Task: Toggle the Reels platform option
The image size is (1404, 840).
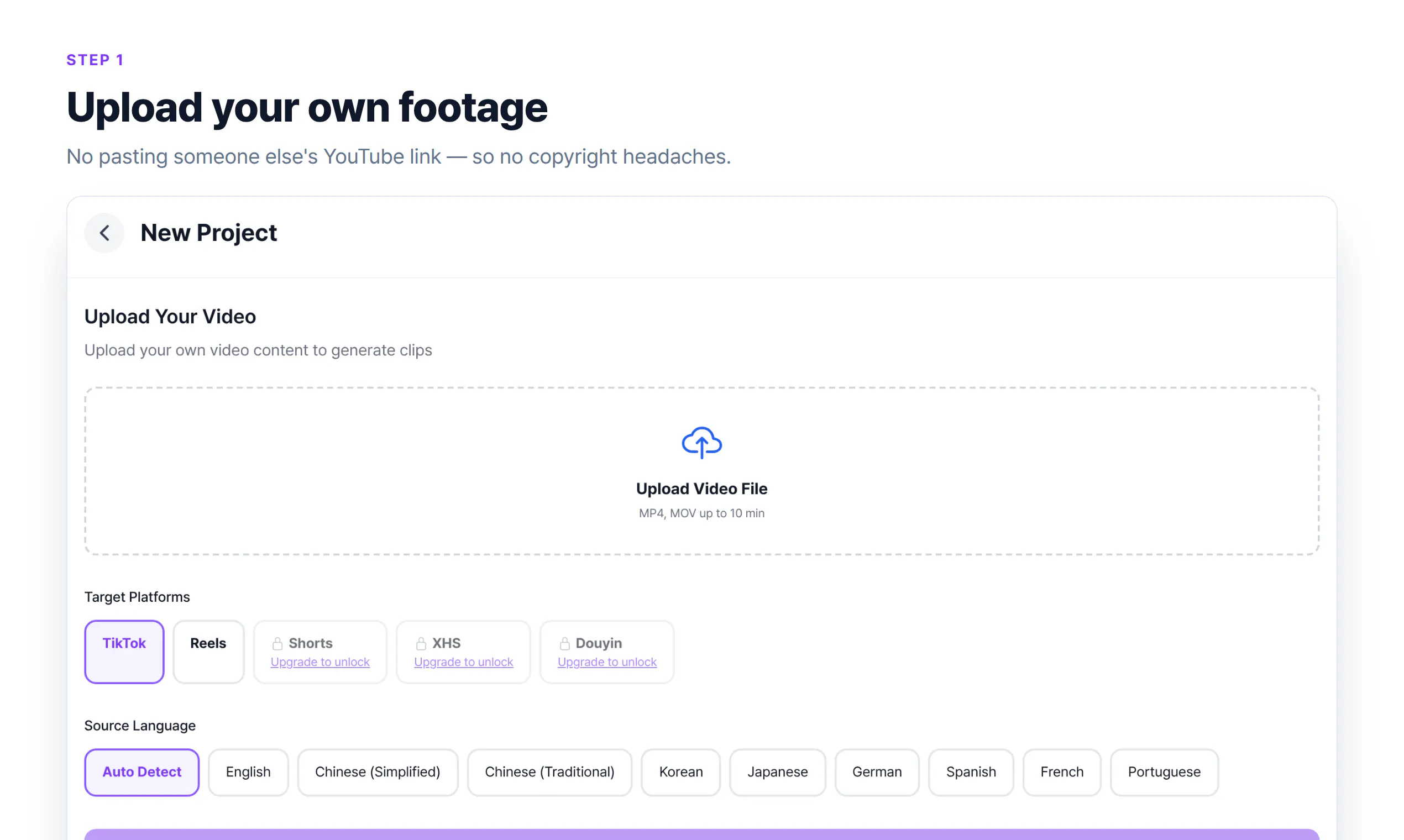Action: click(x=208, y=652)
